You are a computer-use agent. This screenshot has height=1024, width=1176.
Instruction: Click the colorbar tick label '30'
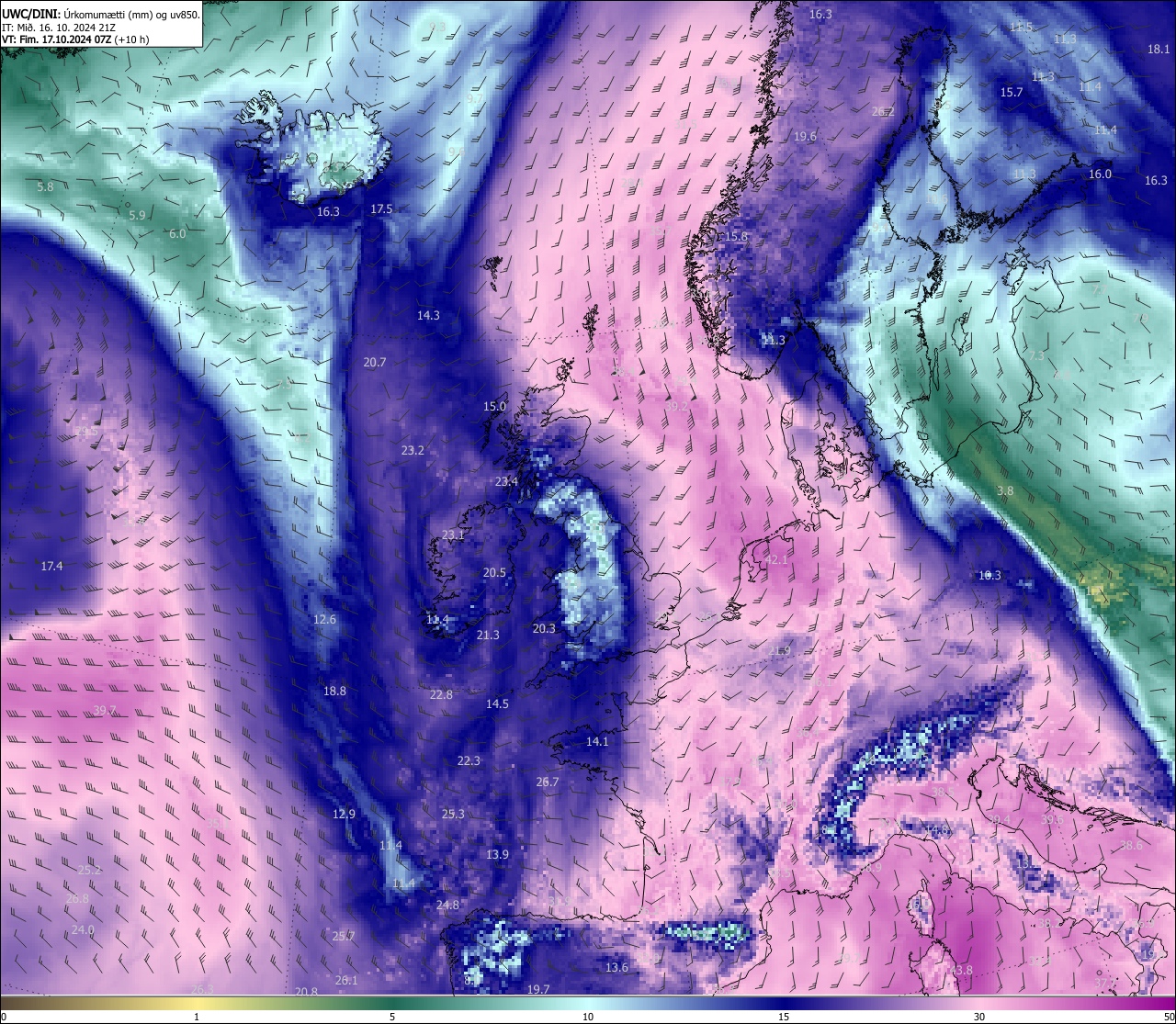coord(979,1017)
